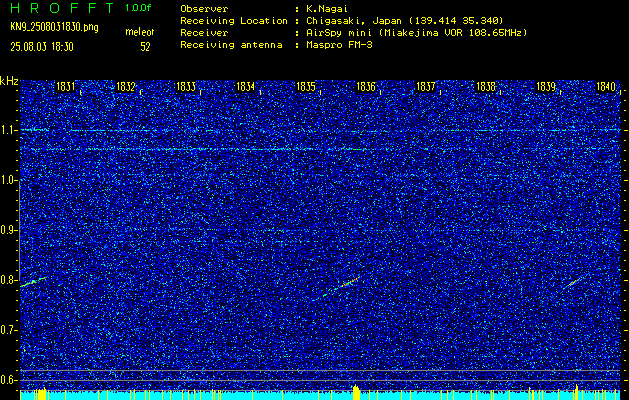Image resolution: width=629 pixels, height=400 pixels.
Task: Click the 1.1 kHz axis label
Action: [x=8, y=130]
